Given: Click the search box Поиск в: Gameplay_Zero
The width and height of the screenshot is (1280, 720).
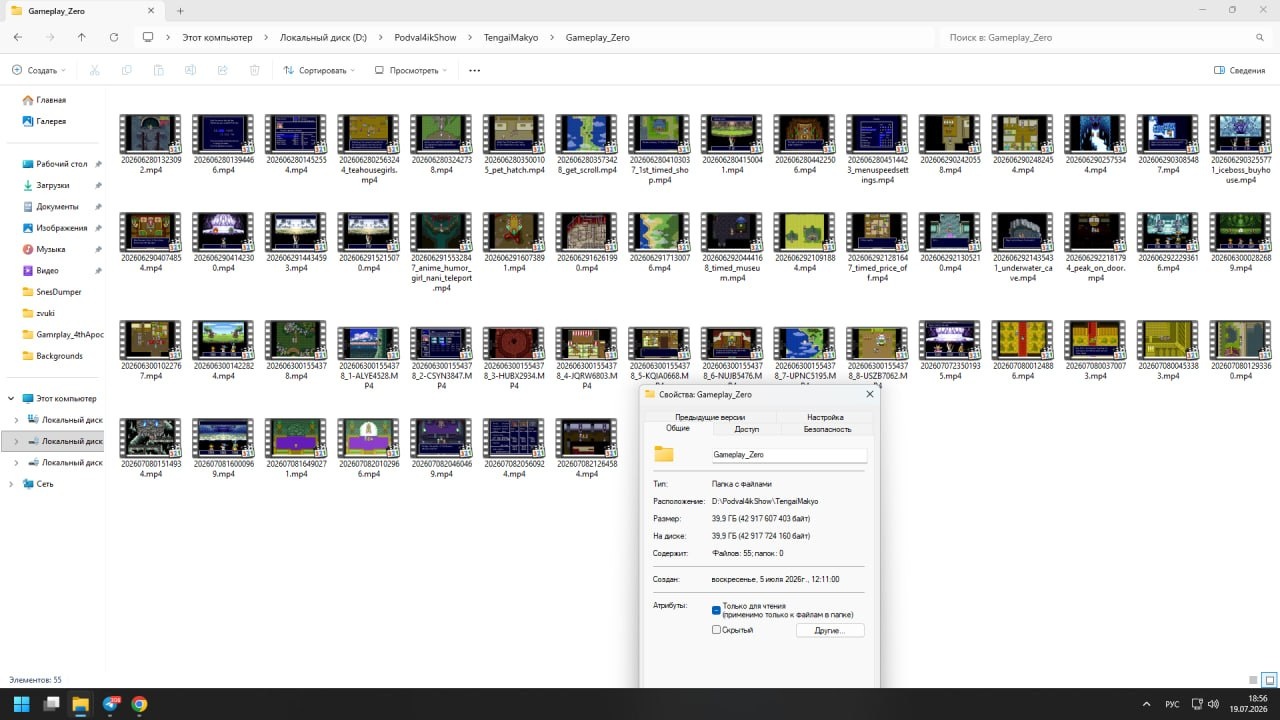Looking at the screenshot, I should point(1107,38).
